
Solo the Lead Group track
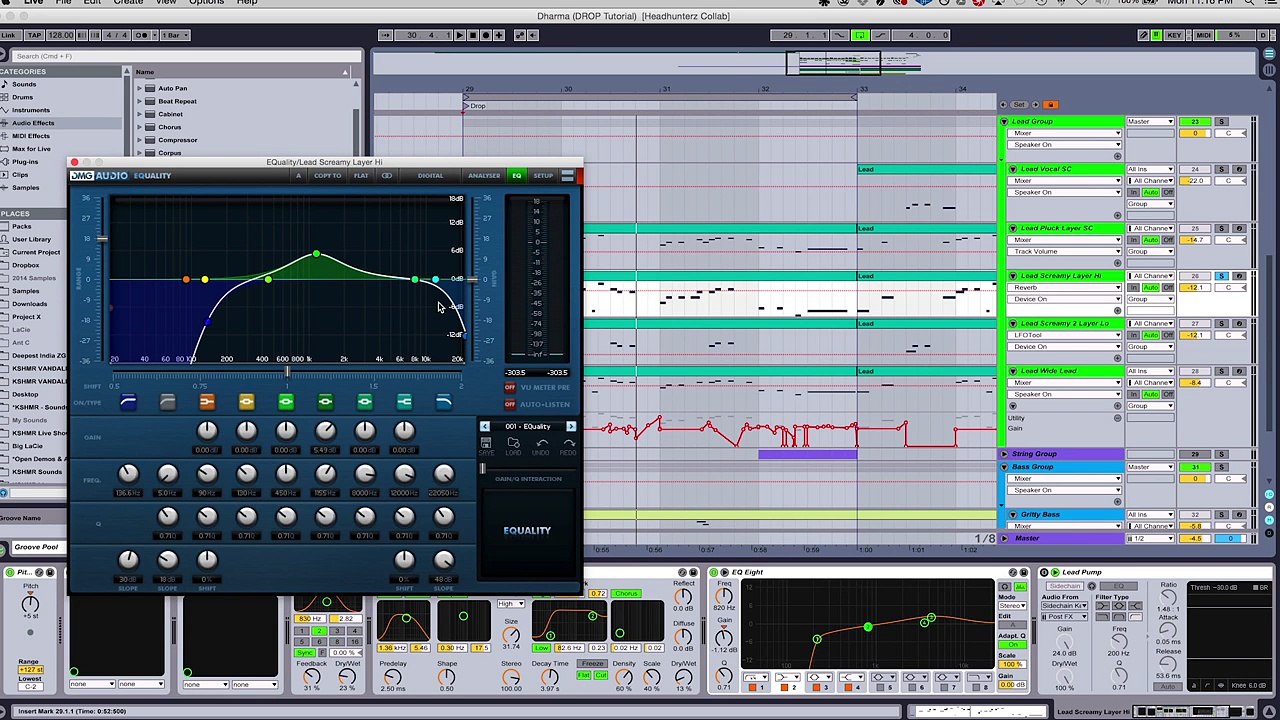[x=1221, y=122]
